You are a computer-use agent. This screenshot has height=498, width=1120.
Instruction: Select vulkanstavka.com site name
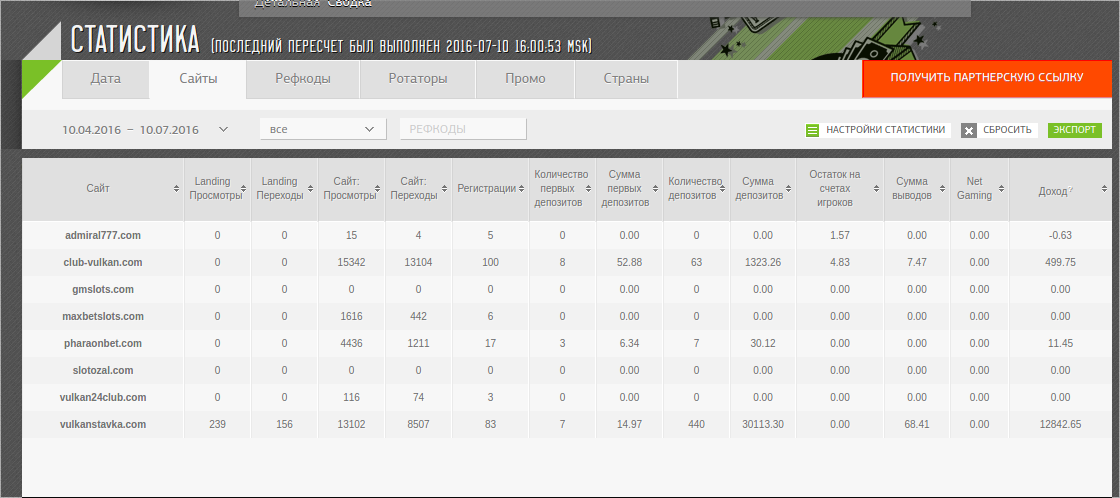coord(103,424)
